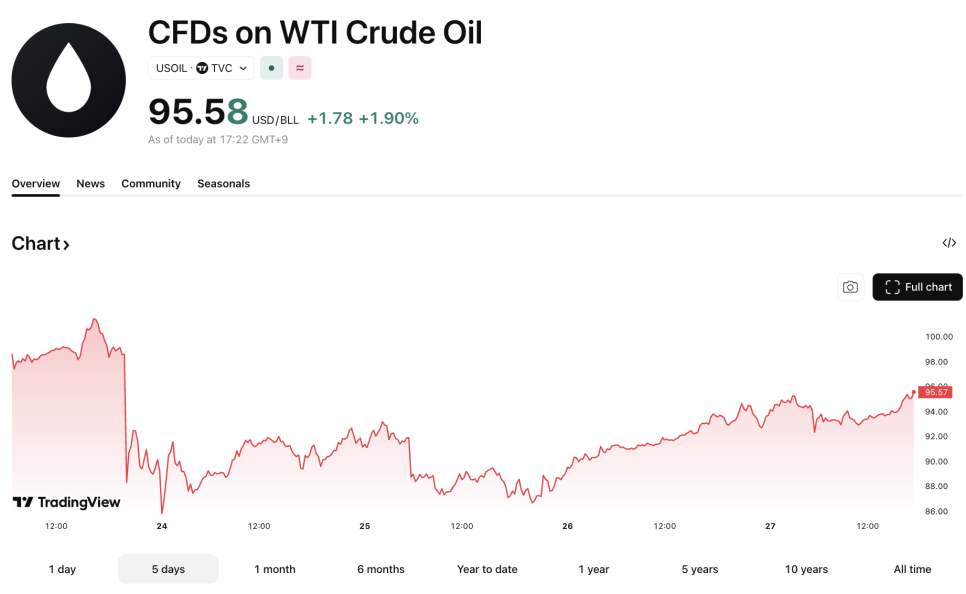966x594 pixels.
Task: Click the Full chart button
Action: [x=917, y=287]
